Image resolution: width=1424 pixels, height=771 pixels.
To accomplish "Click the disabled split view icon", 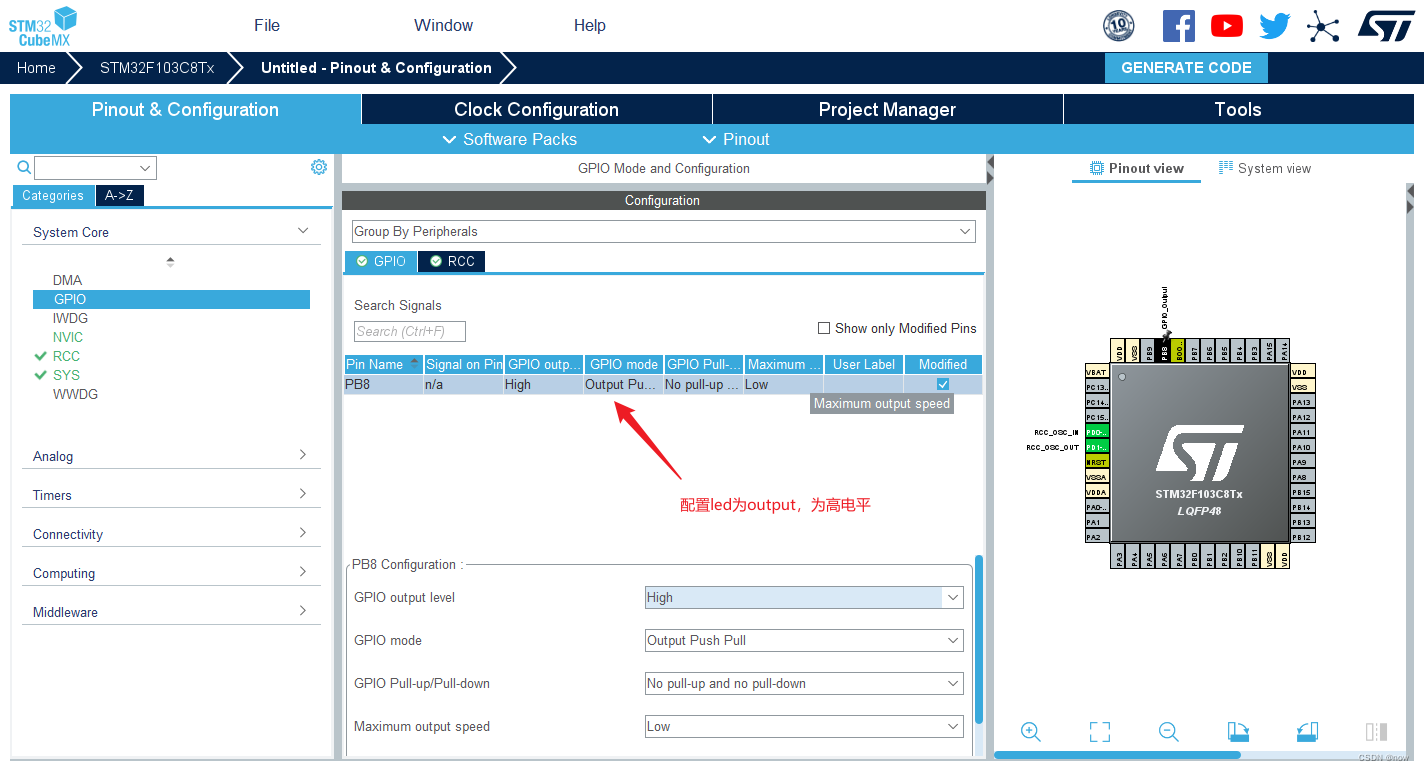I will pos(1376,731).
